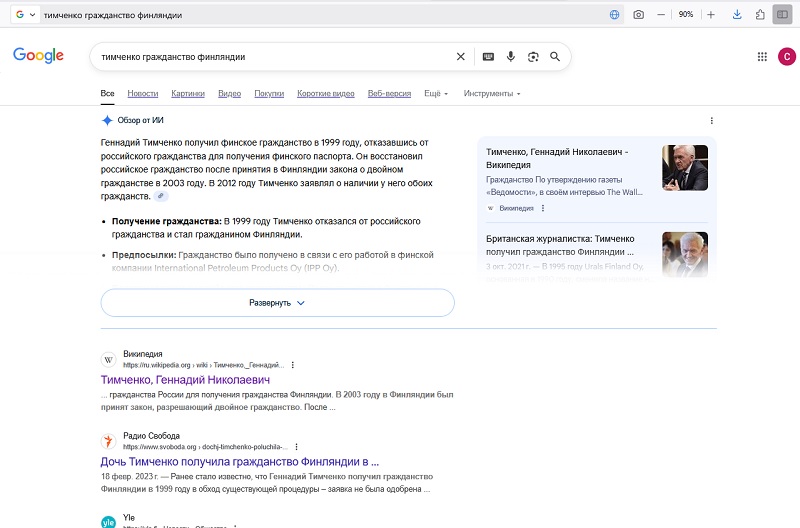Click the svoboda.org result URL
Image resolution: width=800 pixels, height=528 pixels.
coord(206,447)
